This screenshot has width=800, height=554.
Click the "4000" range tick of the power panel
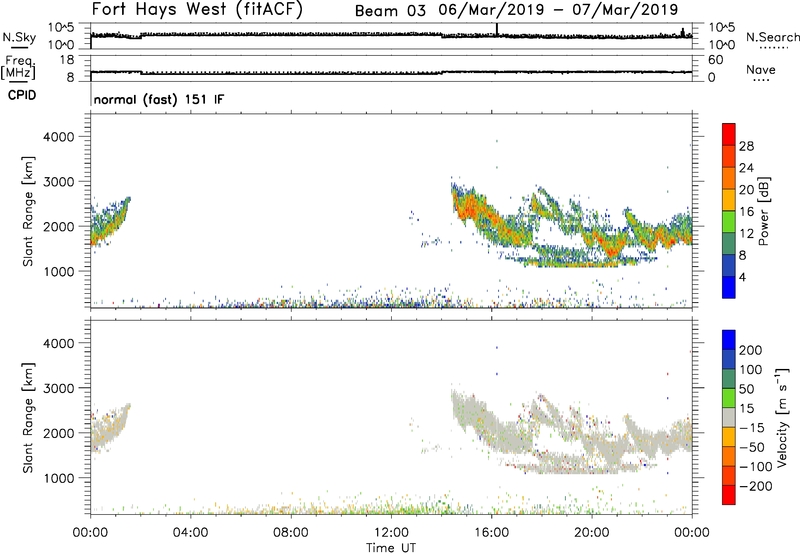58,137
